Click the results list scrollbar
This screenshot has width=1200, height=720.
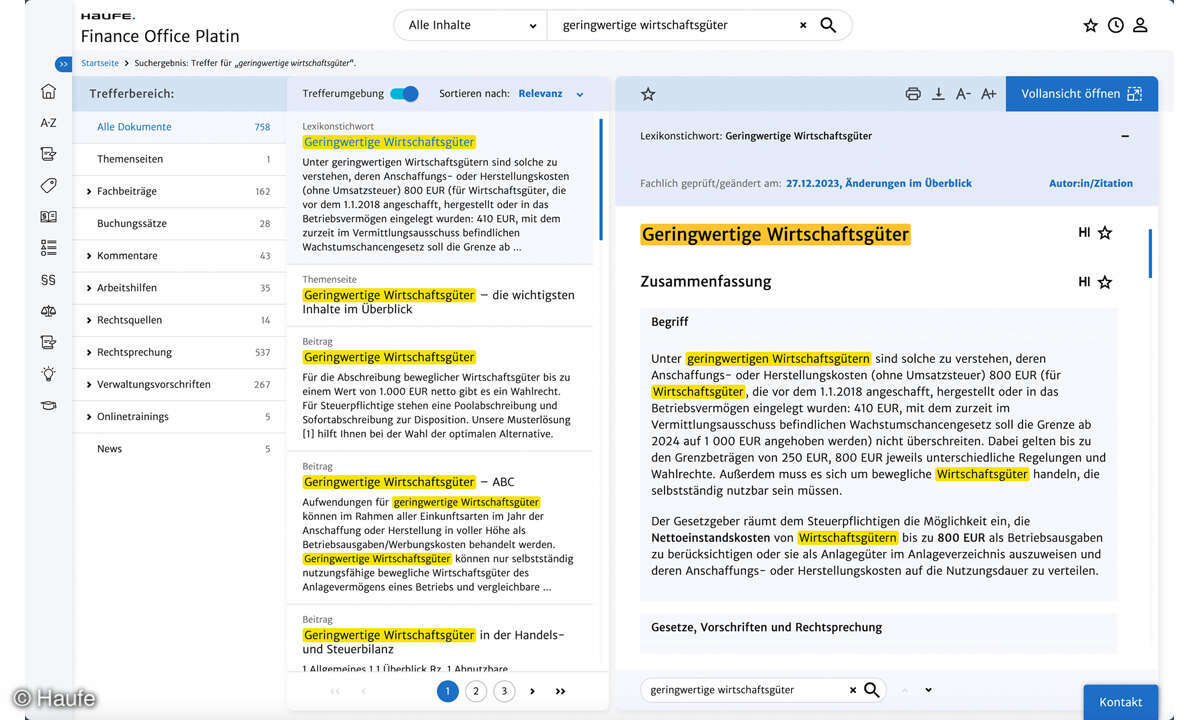[601, 180]
